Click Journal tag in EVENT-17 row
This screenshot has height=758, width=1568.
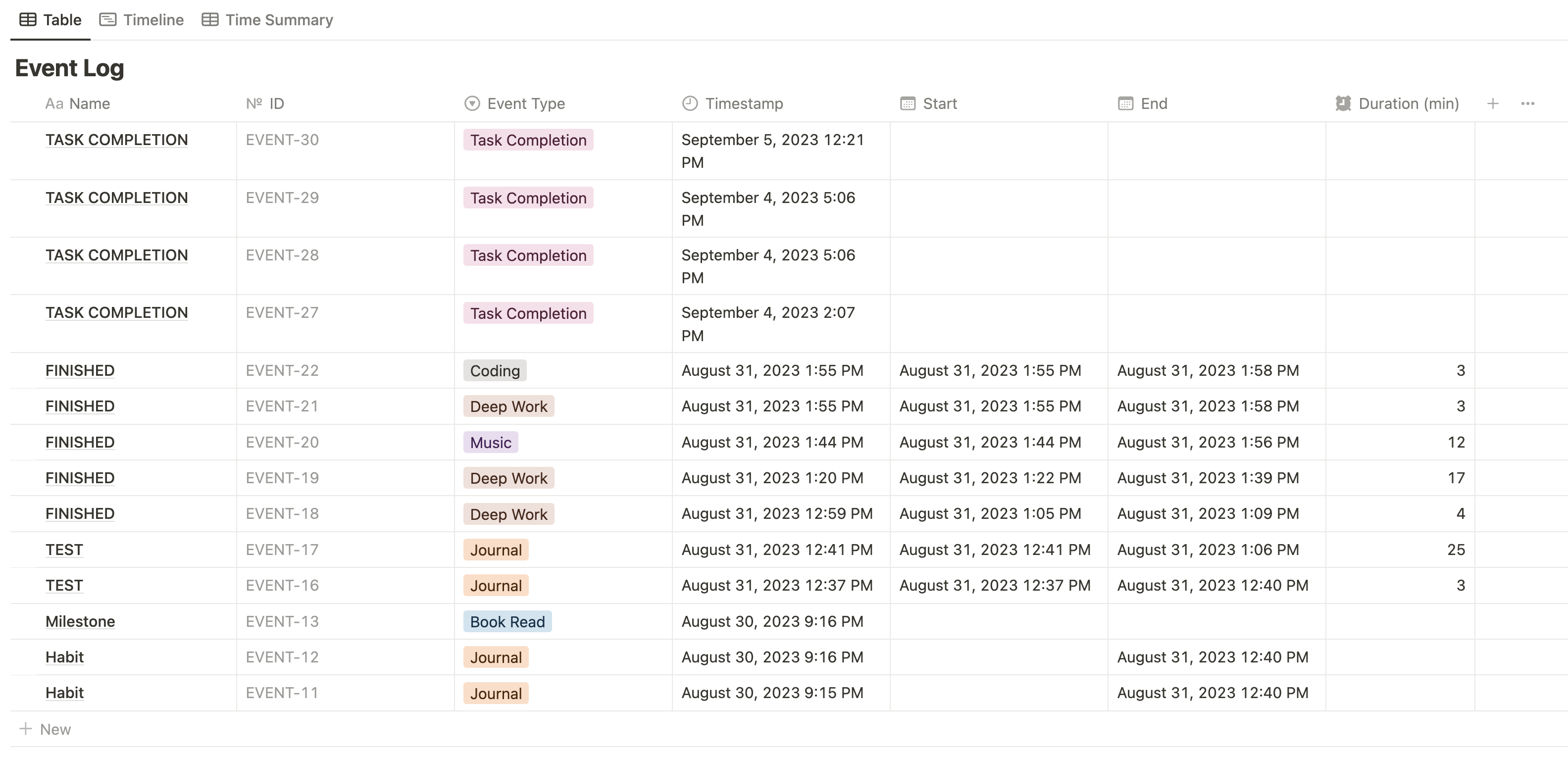(496, 550)
